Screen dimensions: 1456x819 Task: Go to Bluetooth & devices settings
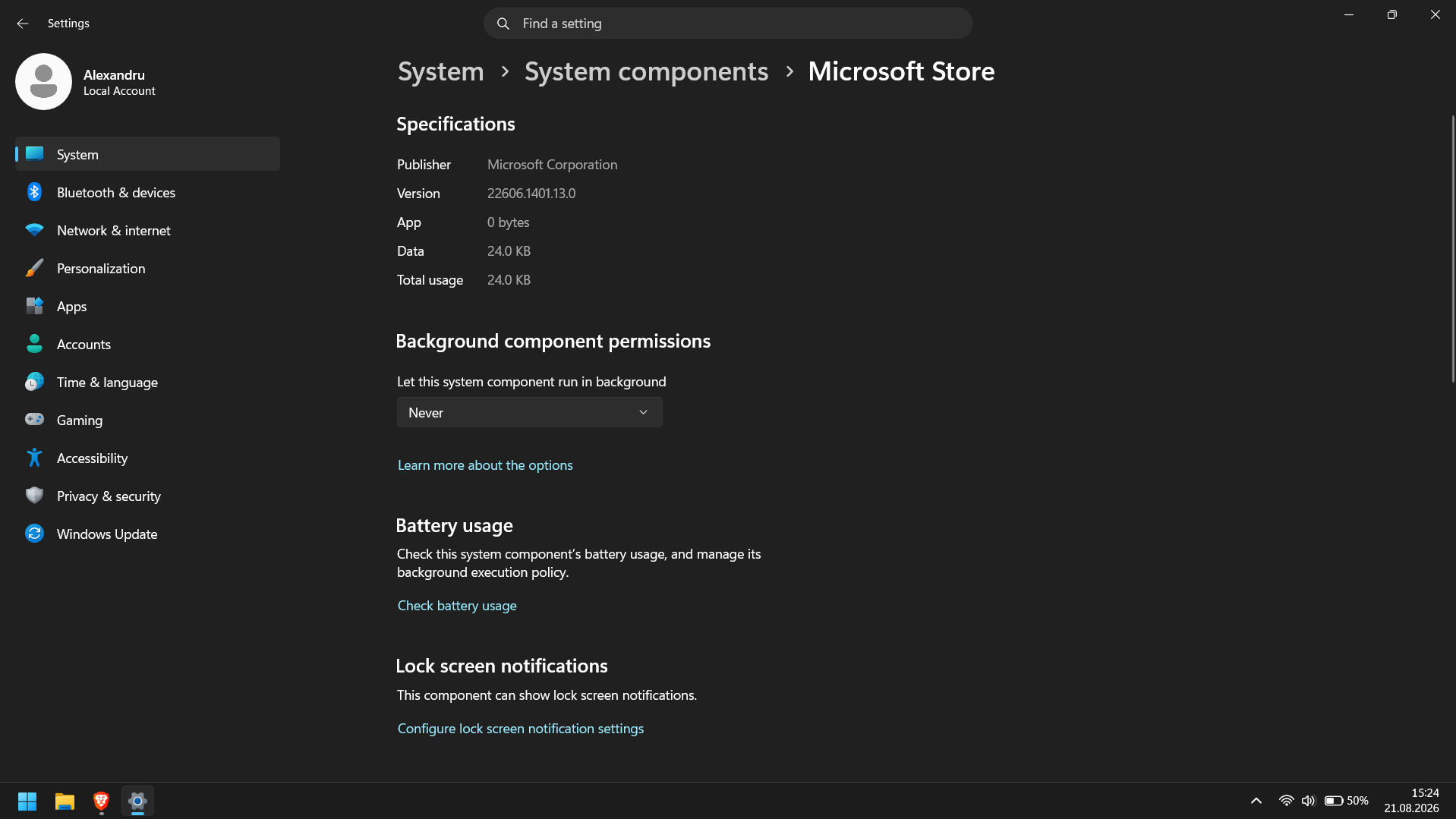click(147, 192)
